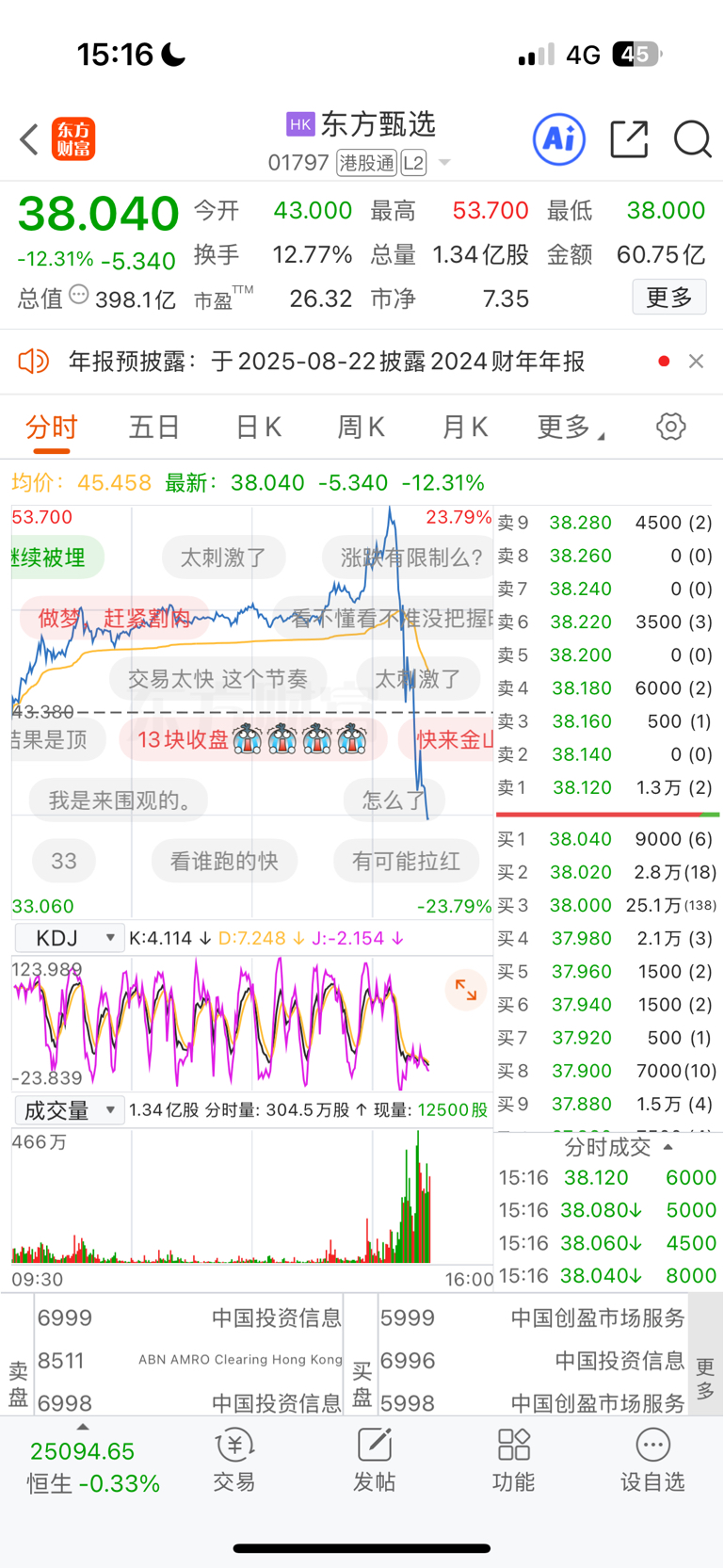This screenshot has height=1568, width=724.
Task: Tap the intraday price chart
Action: pyautogui.click(x=252, y=711)
